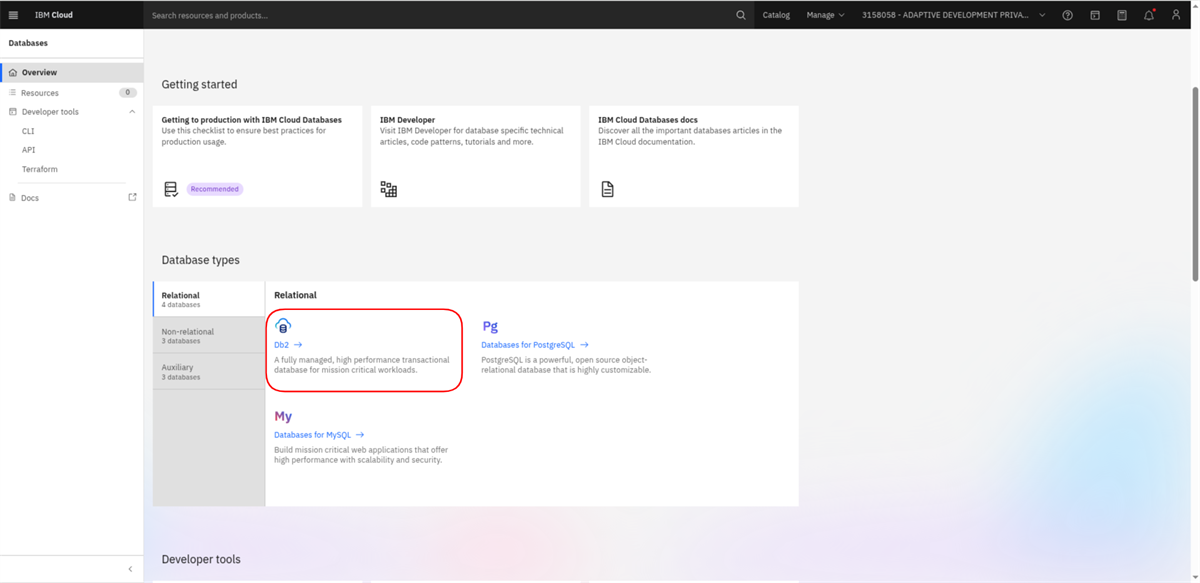The height and width of the screenshot is (583, 1200).
Task: Click the Pg PostgreSQL logo
Action: pos(490,326)
